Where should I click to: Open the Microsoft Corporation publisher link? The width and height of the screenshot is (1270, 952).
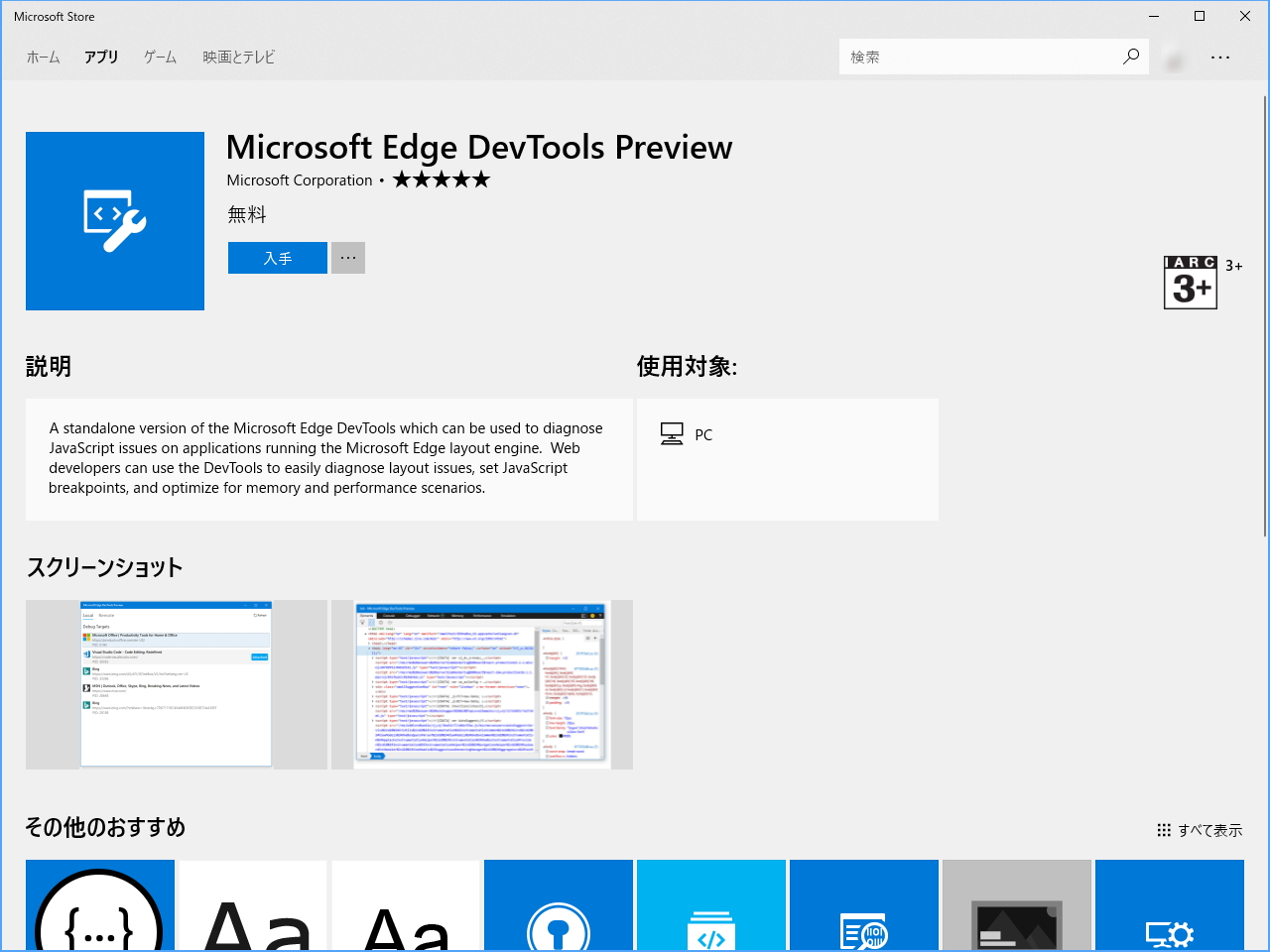coord(300,179)
